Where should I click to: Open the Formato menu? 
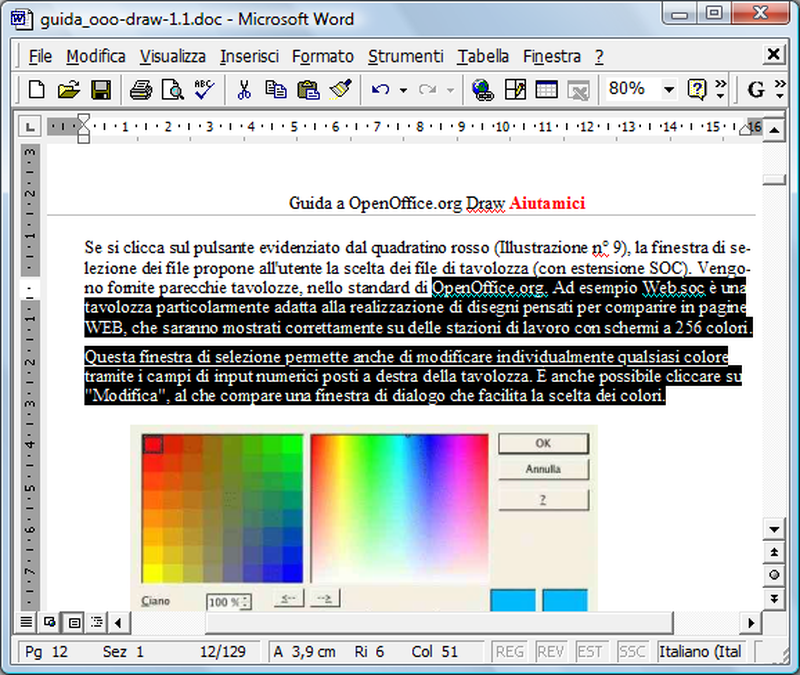[x=323, y=56]
